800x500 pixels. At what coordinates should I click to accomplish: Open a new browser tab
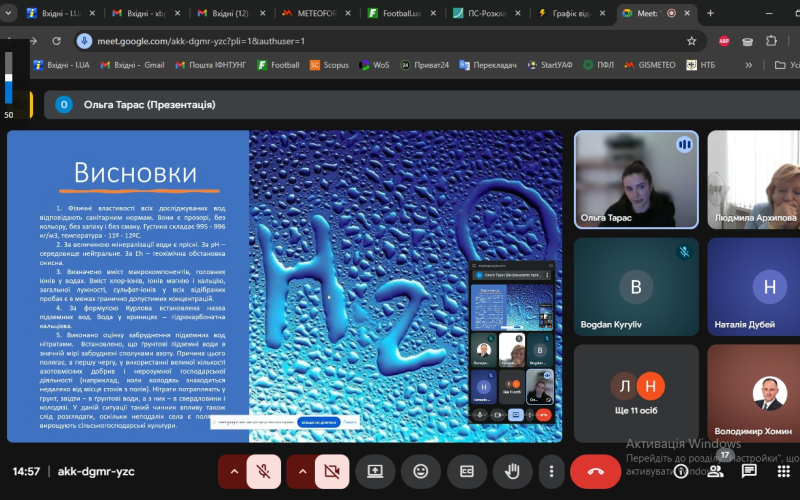pos(710,13)
